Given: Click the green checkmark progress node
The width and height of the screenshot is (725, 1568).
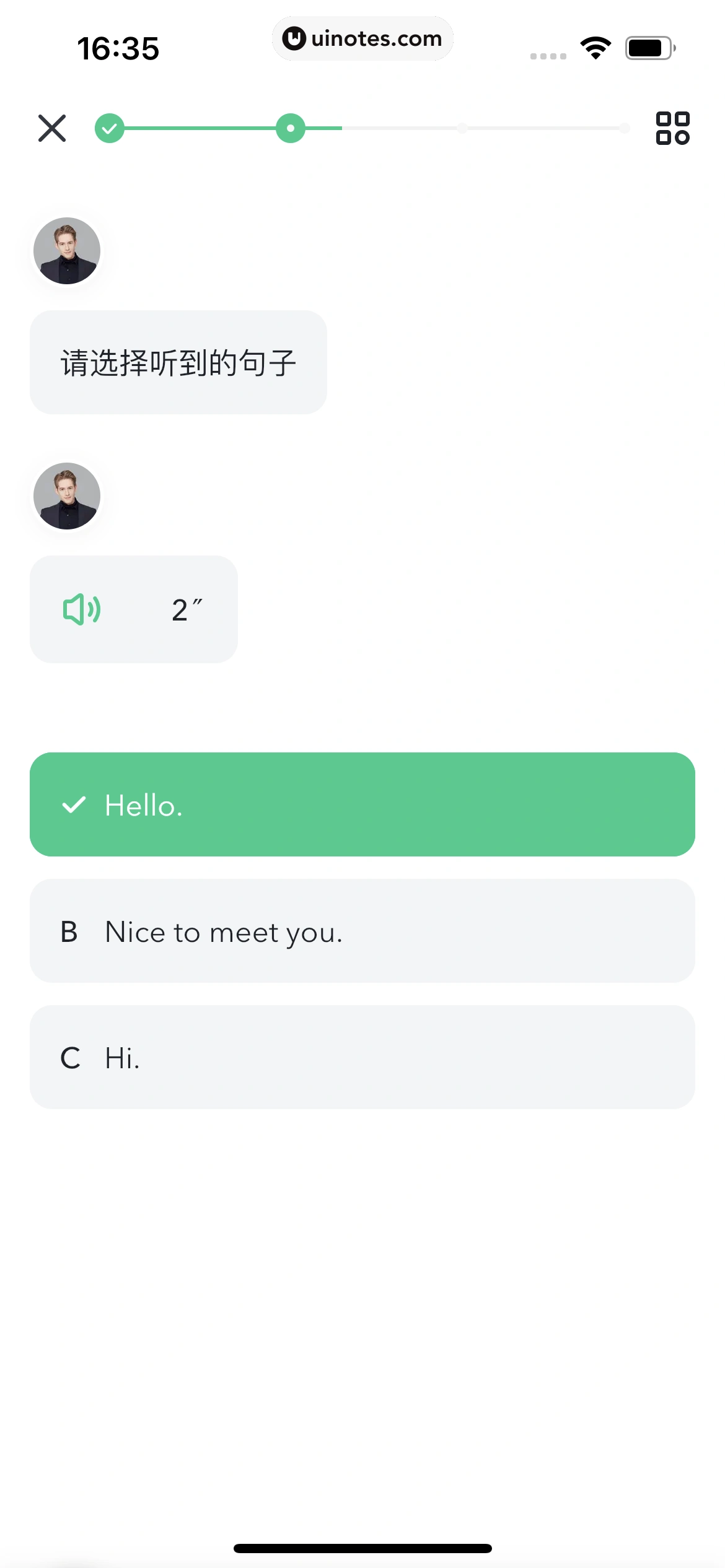Looking at the screenshot, I should (110, 128).
